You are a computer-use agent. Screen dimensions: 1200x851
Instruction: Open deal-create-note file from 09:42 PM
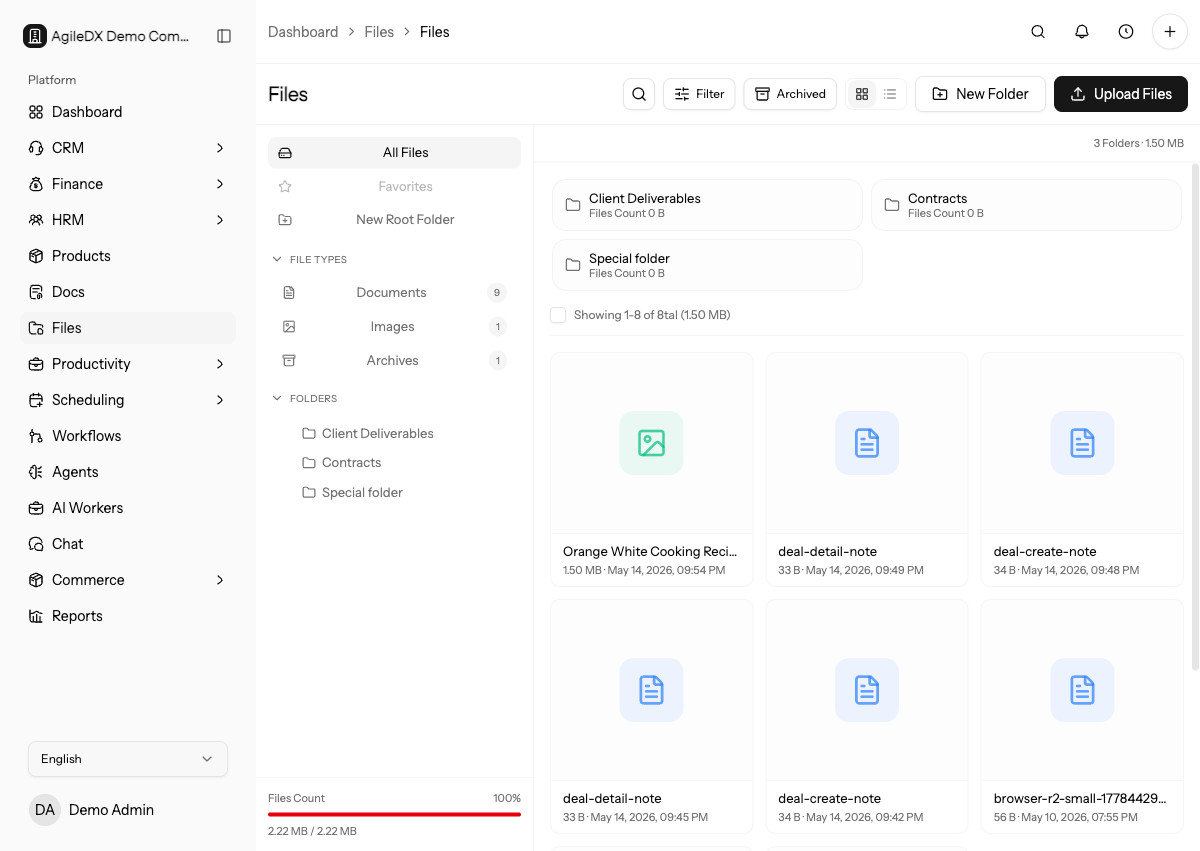[x=867, y=716]
